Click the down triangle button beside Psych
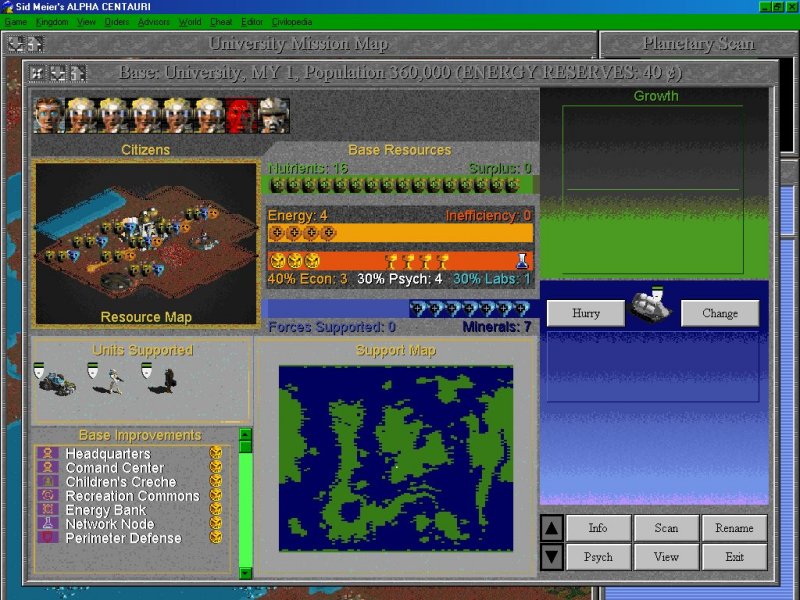800x600 pixels. tap(552, 557)
